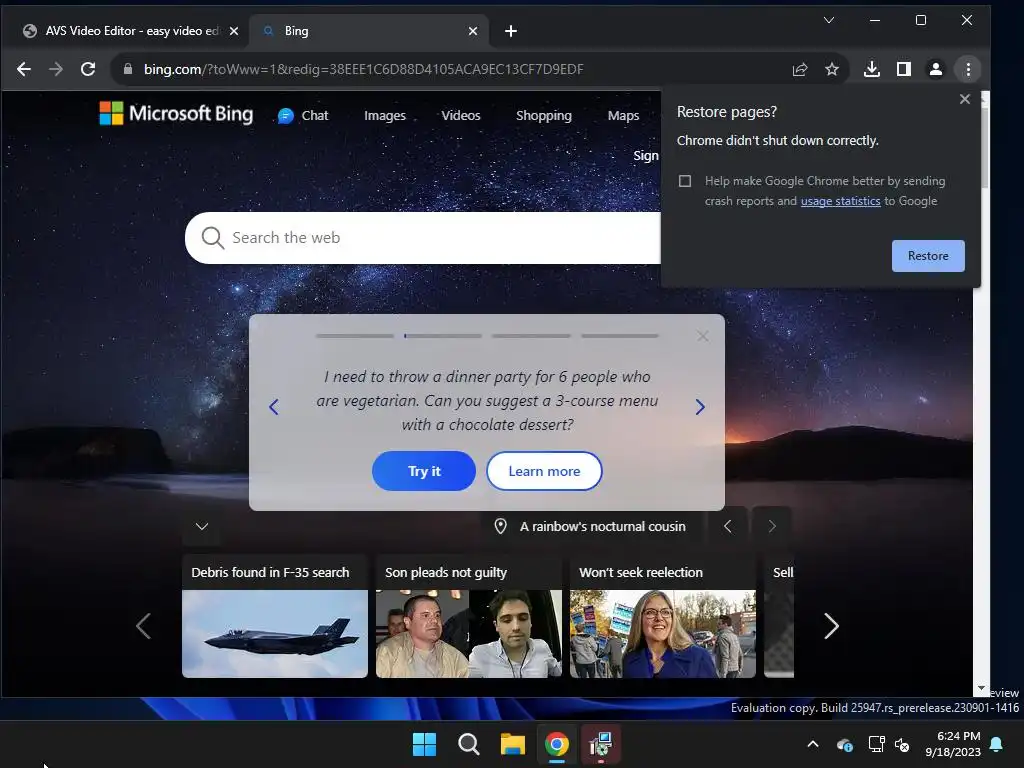The image size is (1024, 768).
Task: Show previous chat suggestion
Action: (x=274, y=407)
